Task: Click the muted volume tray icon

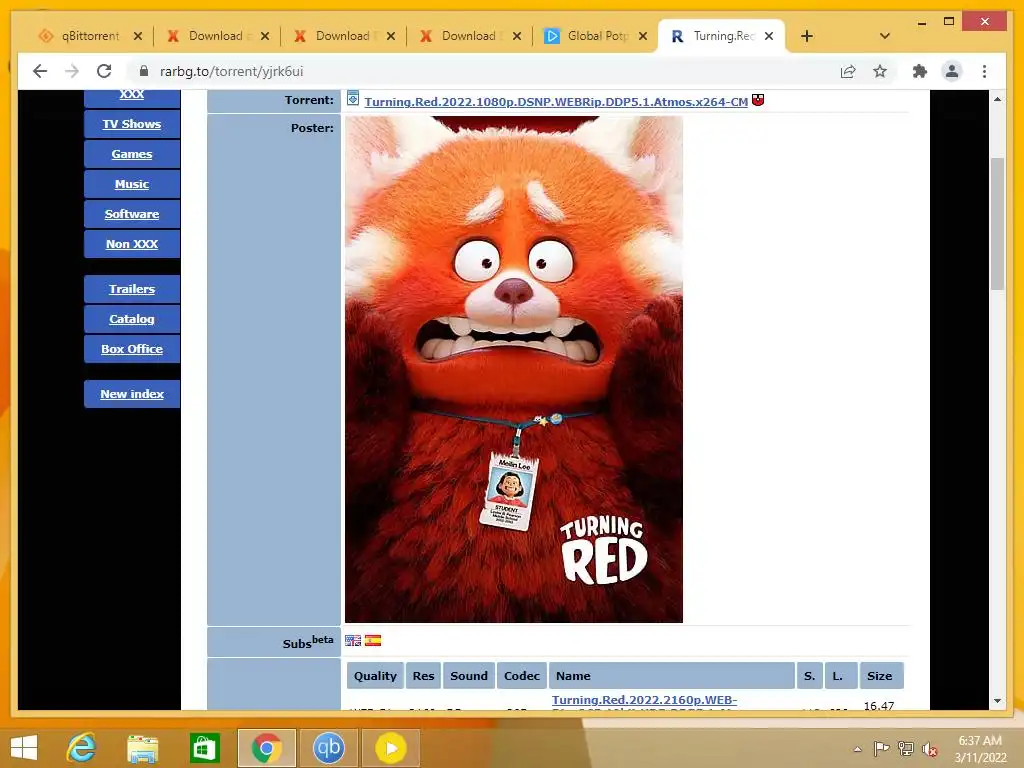Action: click(x=930, y=749)
